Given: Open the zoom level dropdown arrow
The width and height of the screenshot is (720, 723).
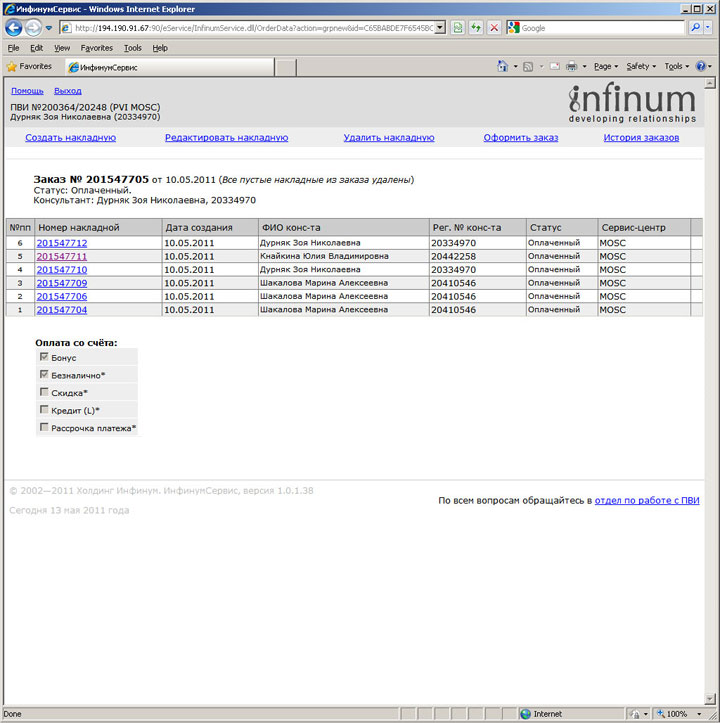Looking at the screenshot, I should click(699, 714).
